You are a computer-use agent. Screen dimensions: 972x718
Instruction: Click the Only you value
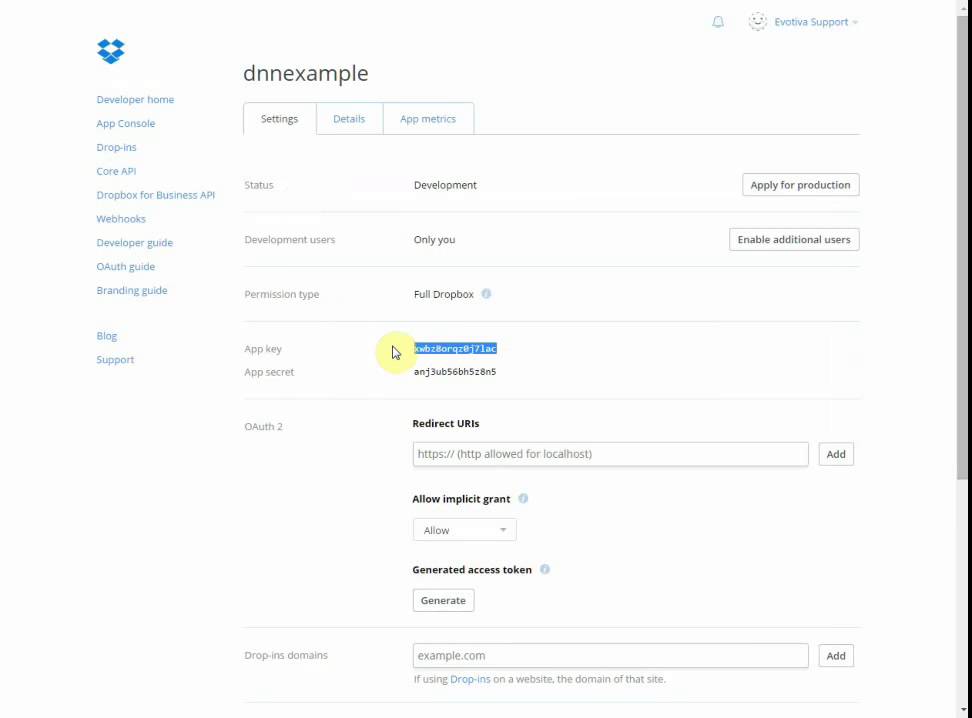pos(435,239)
